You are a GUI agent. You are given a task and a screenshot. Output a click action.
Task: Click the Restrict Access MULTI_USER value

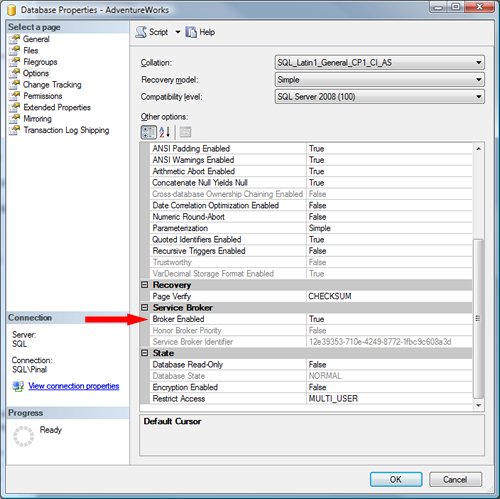point(333,399)
